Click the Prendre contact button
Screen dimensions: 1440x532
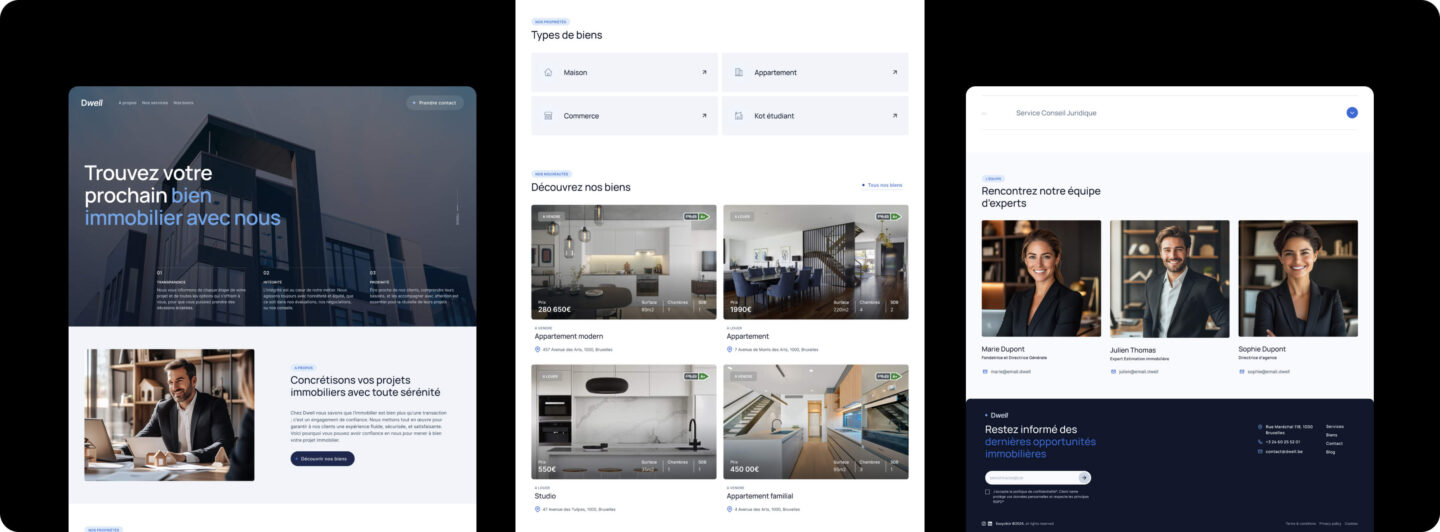(x=435, y=102)
